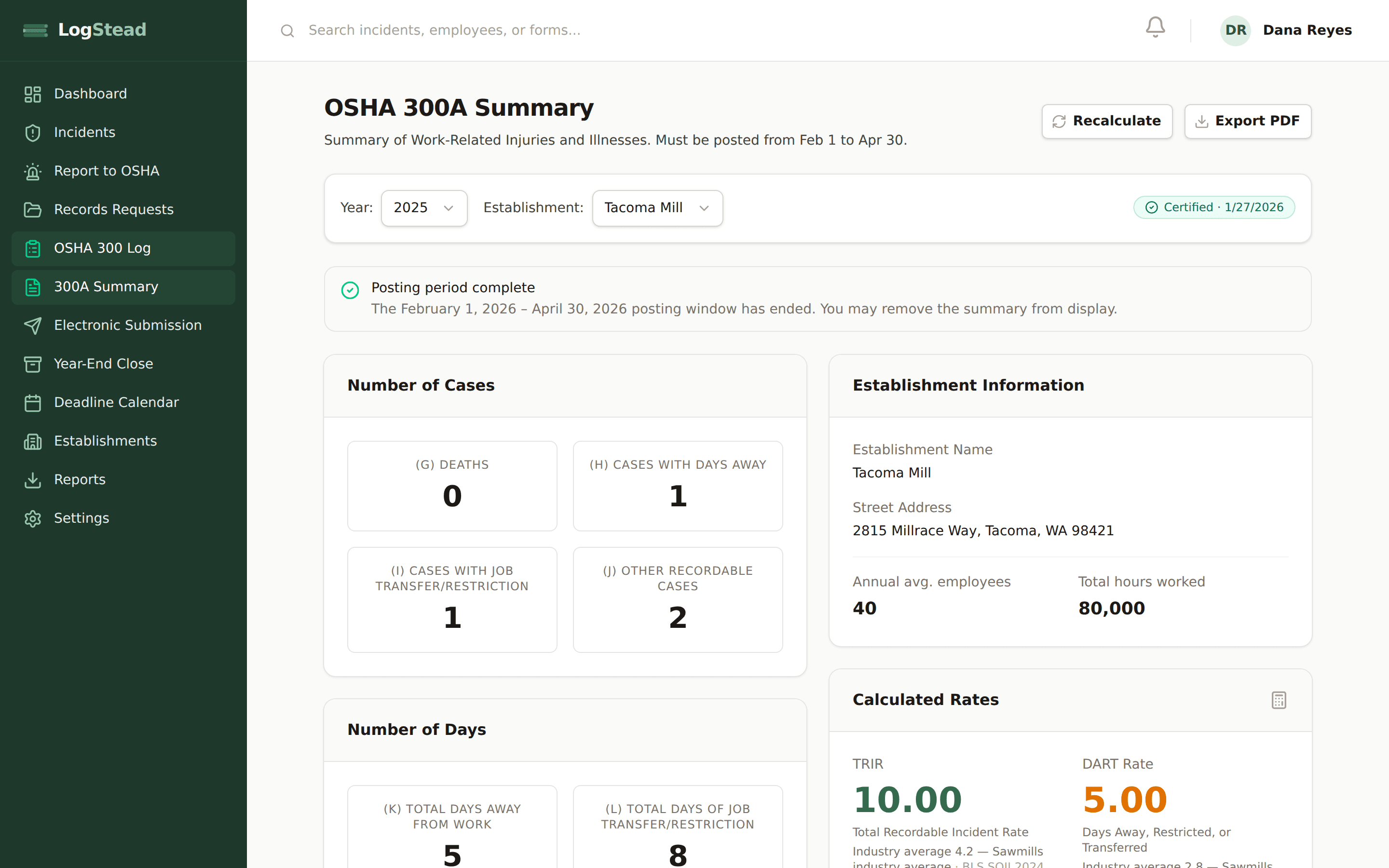This screenshot has width=1389, height=868.
Task: Click the green check icon beside Posting period complete
Action: 350,290
